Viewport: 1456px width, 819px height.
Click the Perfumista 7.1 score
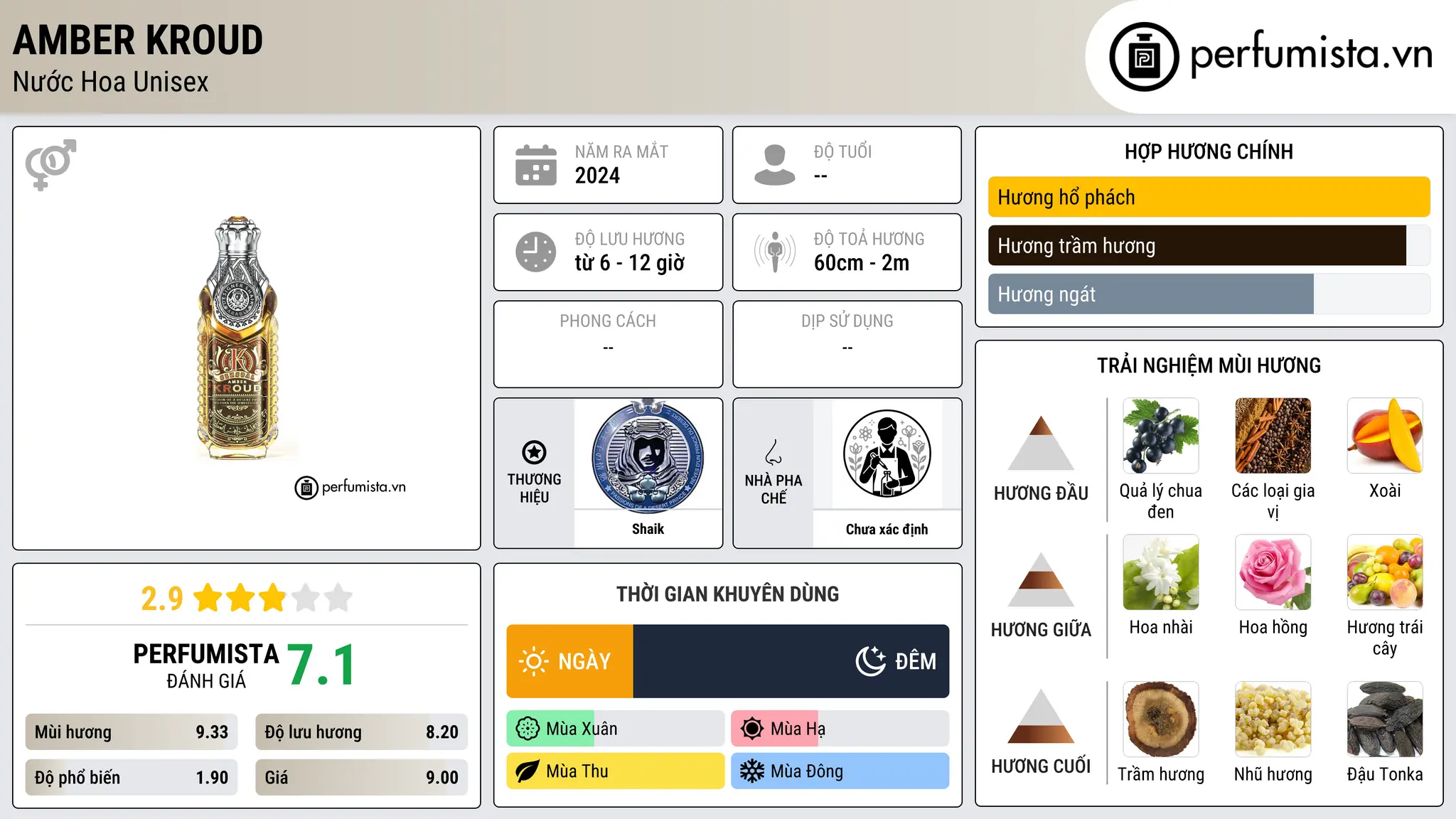(321, 665)
